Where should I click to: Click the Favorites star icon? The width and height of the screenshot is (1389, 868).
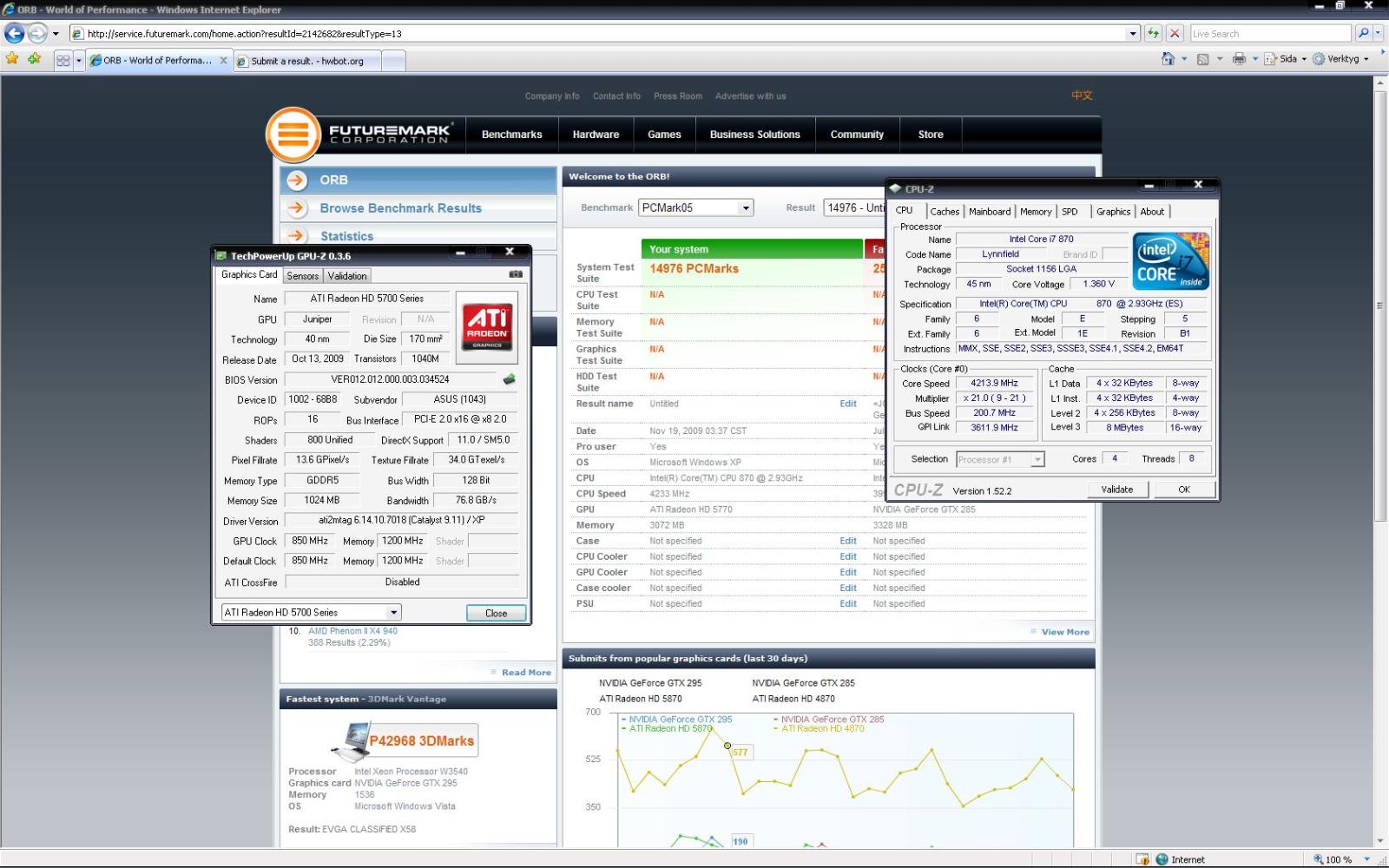click(x=12, y=59)
